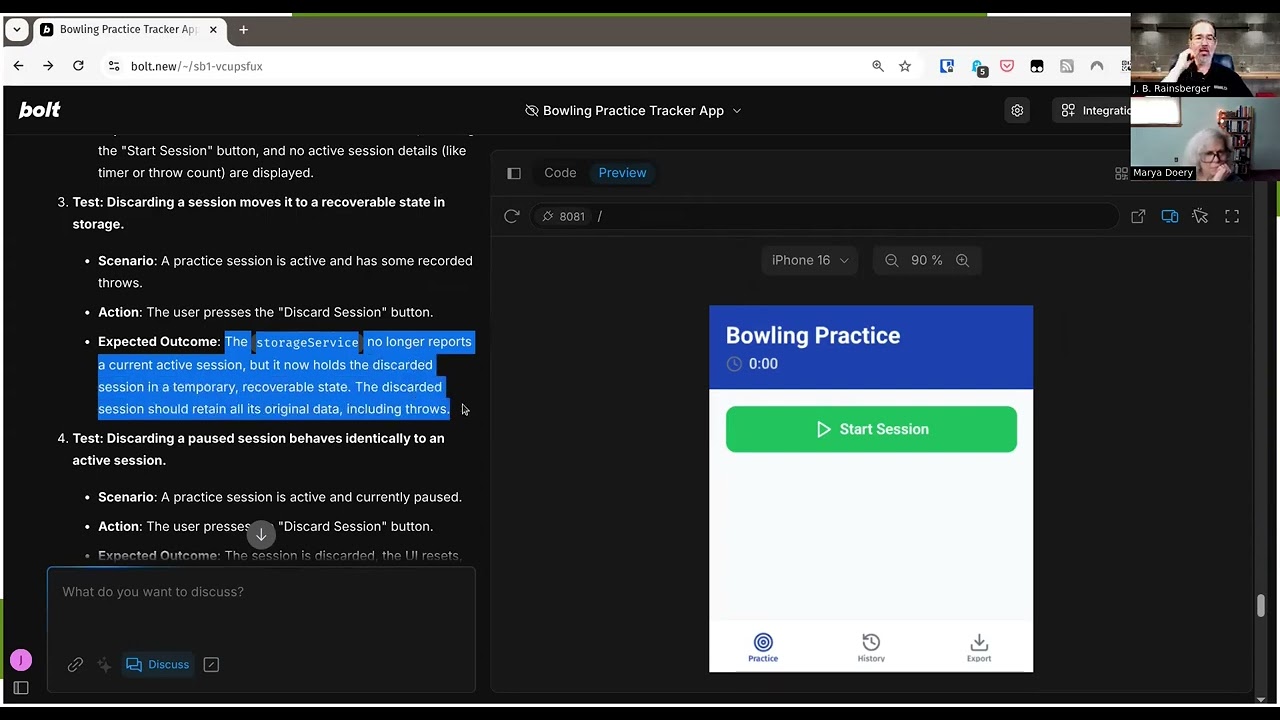The height and width of the screenshot is (720, 1280).
Task: Open the RSS feed extension icon
Action: click(1067, 66)
